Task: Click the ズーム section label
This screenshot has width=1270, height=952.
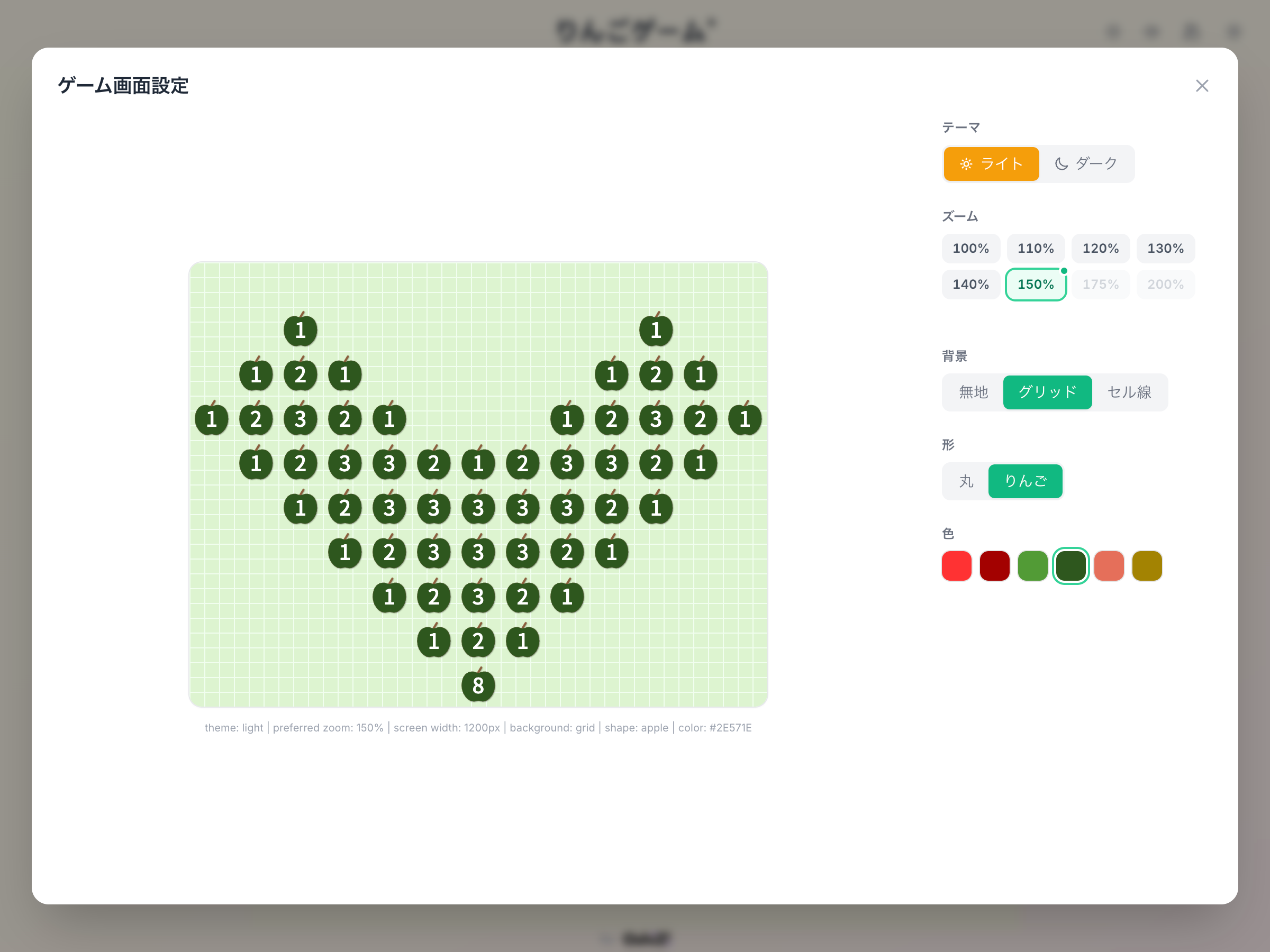Action: 960,216
